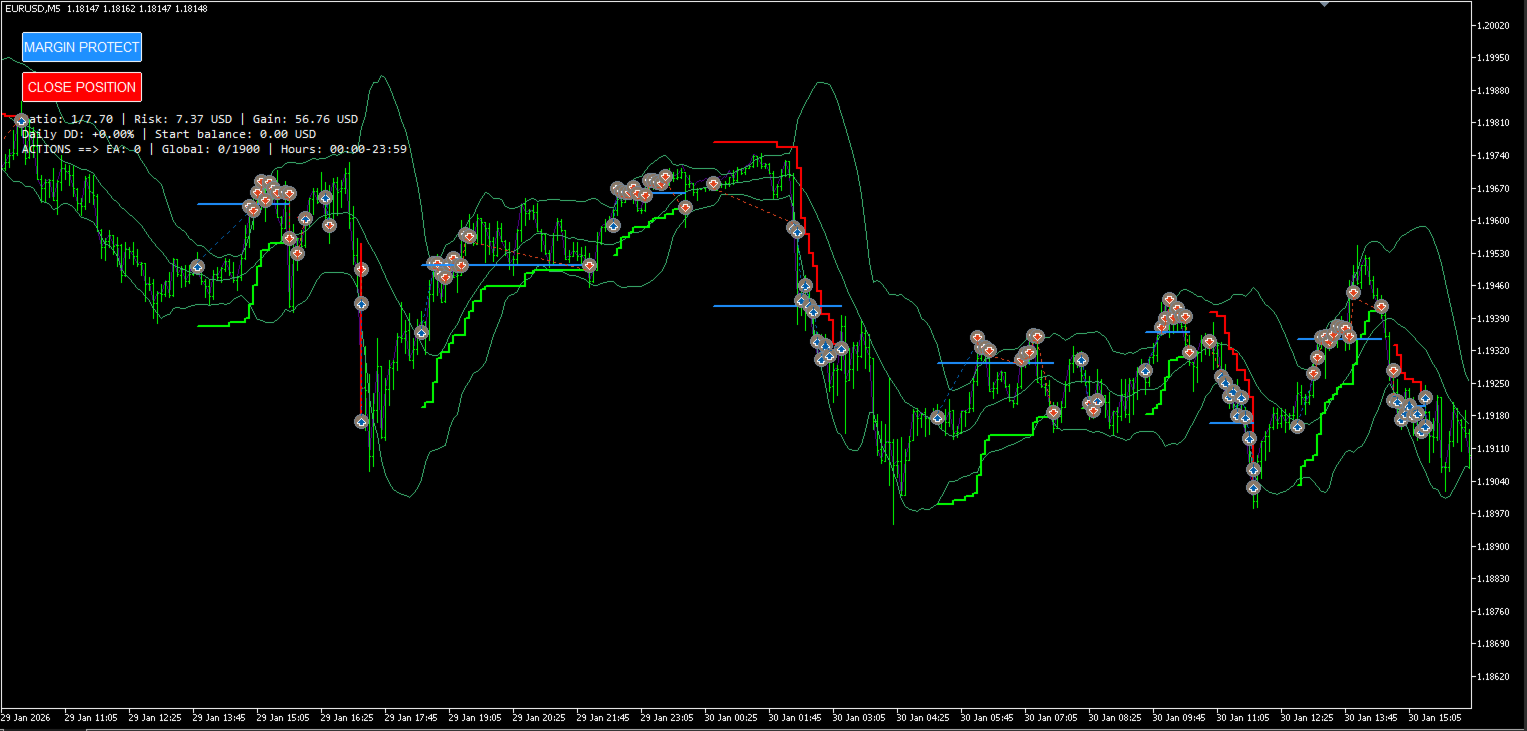This screenshot has height=731, width=1527.
Task: Click the '29 Jan 21:45' time axis label
Action: tap(603, 718)
